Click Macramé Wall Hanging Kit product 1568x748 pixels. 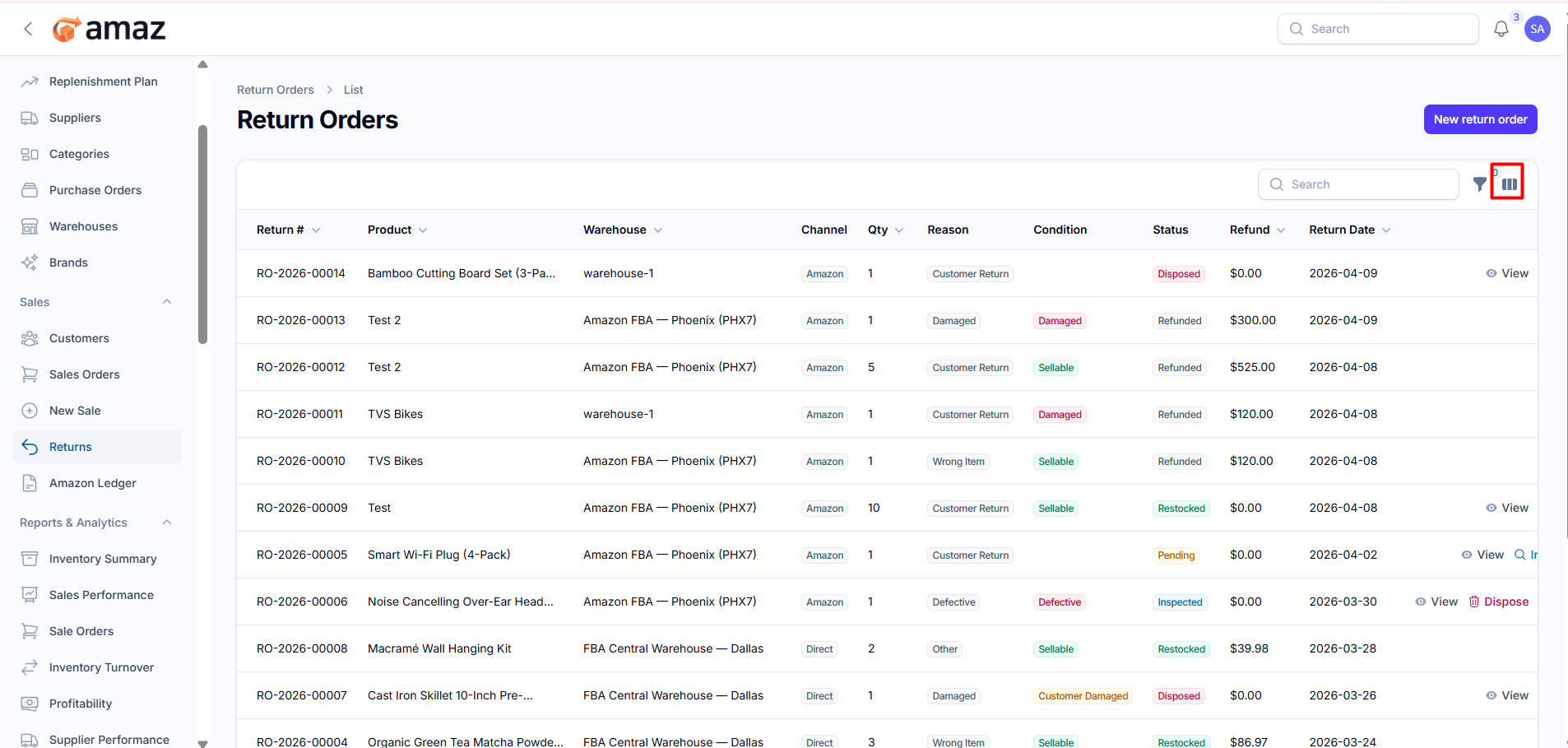click(x=439, y=648)
